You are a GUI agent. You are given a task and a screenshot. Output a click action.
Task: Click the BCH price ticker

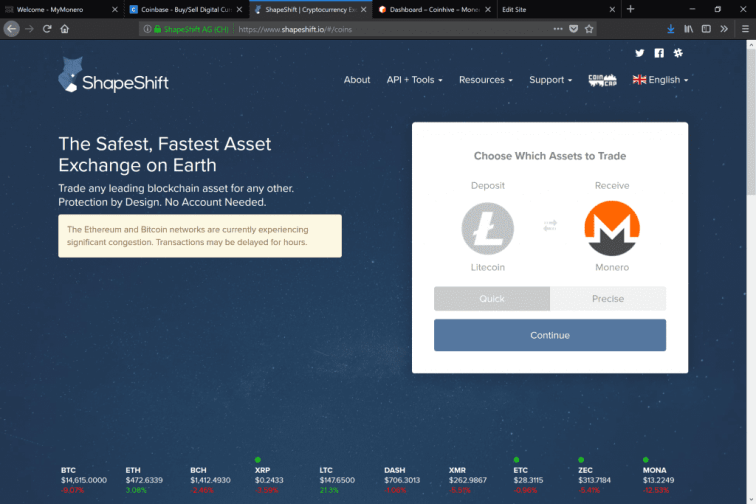[x=210, y=480]
